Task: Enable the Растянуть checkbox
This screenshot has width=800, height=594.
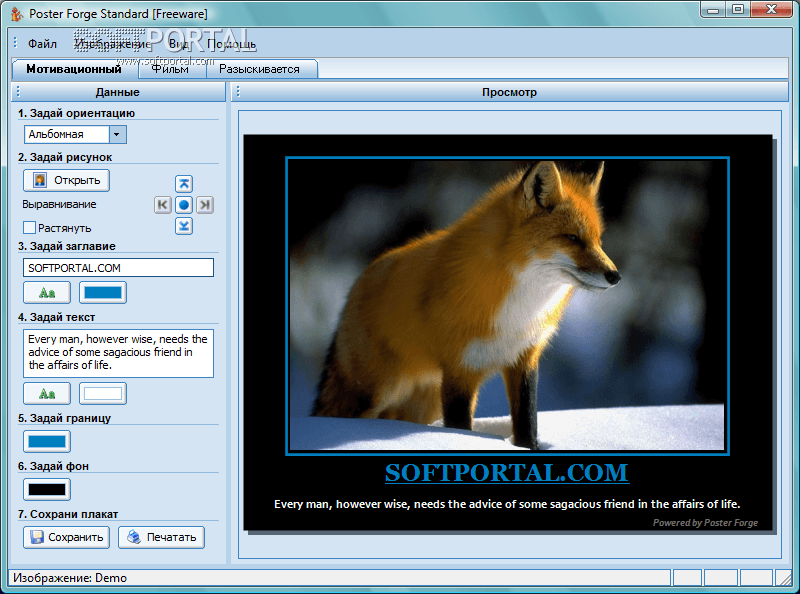Action: (30, 228)
